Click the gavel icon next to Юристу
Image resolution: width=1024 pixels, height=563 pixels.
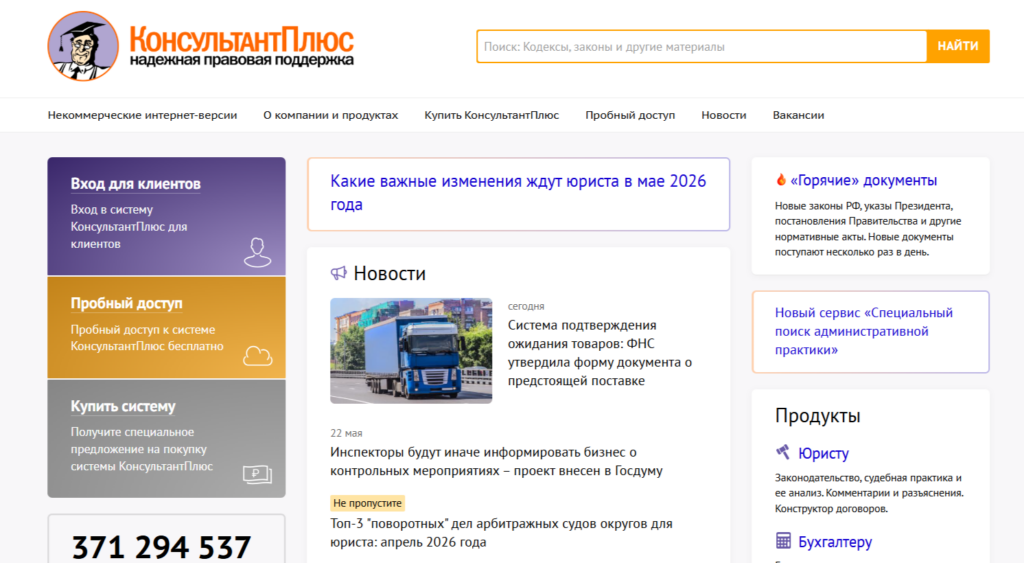click(x=783, y=452)
